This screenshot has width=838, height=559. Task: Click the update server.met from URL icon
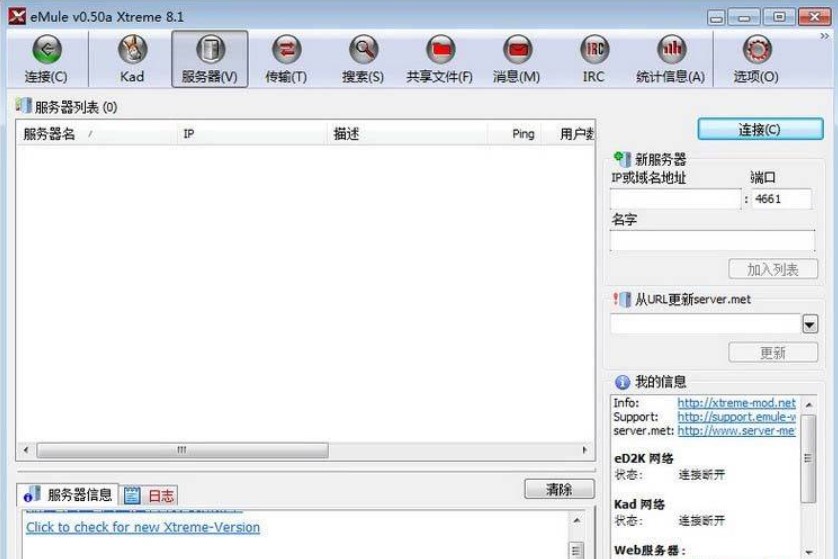tap(622, 299)
